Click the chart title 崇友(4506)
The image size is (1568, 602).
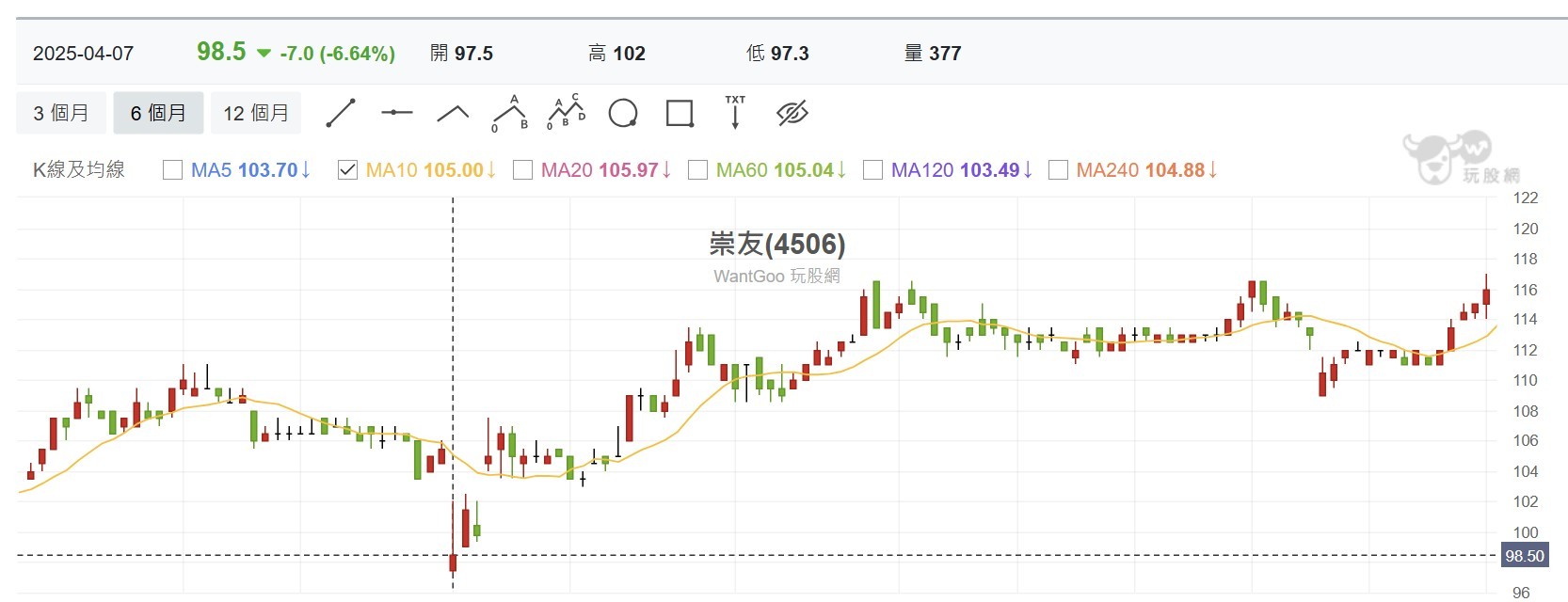[777, 245]
